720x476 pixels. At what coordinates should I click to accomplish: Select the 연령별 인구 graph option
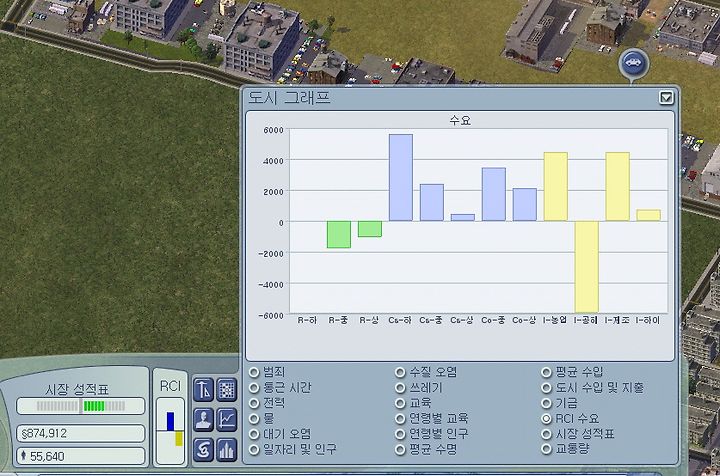(x=432, y=434)
